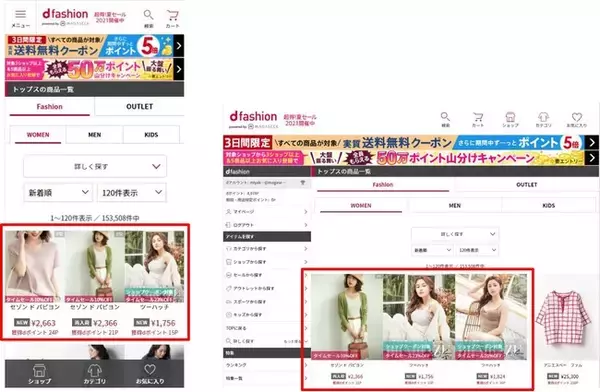Open マイページ in the tablet sidebar

(267, 212)
